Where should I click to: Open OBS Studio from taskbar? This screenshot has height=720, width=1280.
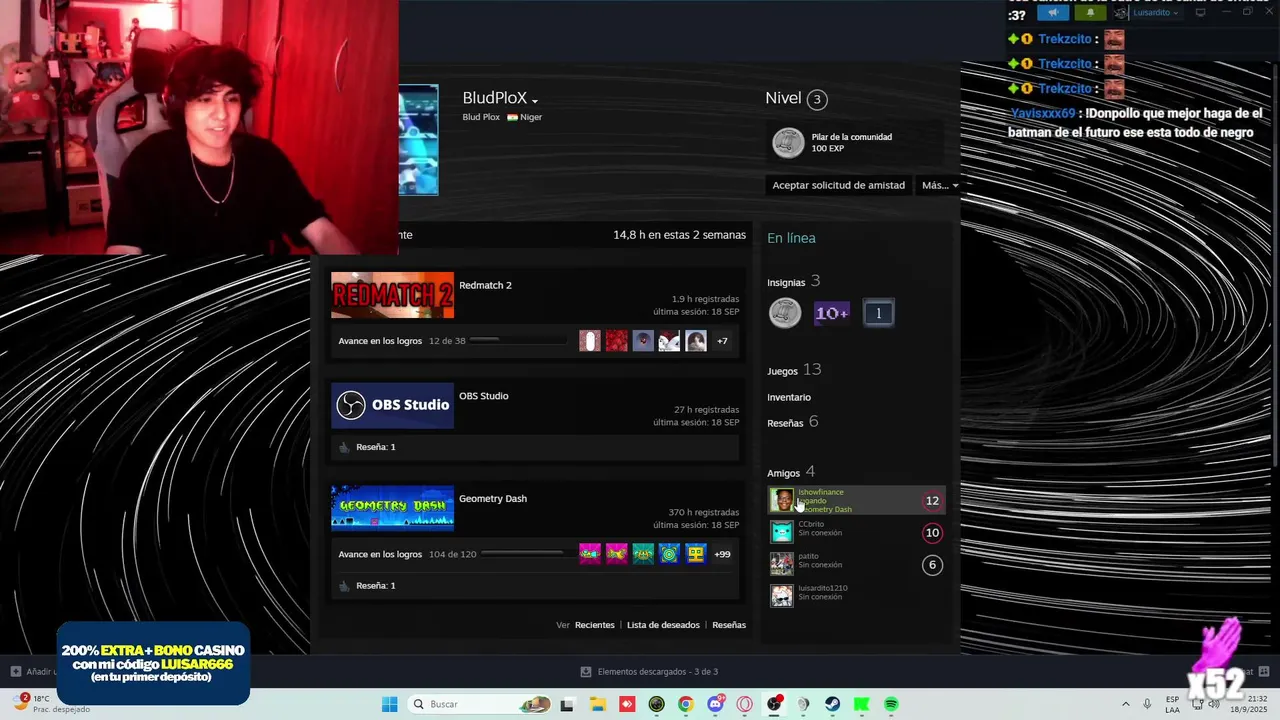(774, 704)
